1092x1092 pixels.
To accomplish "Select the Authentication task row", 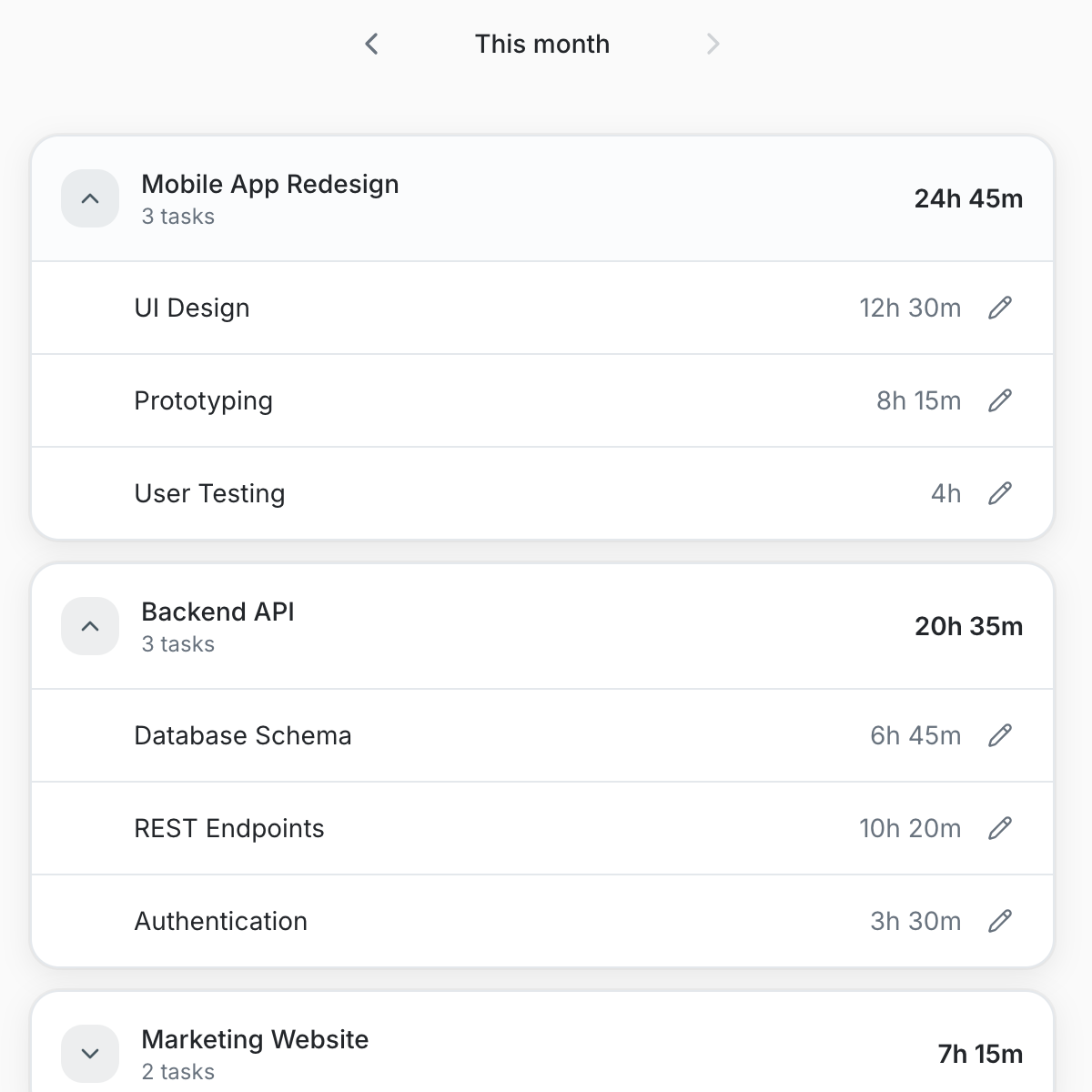I will tap(220, 921).
